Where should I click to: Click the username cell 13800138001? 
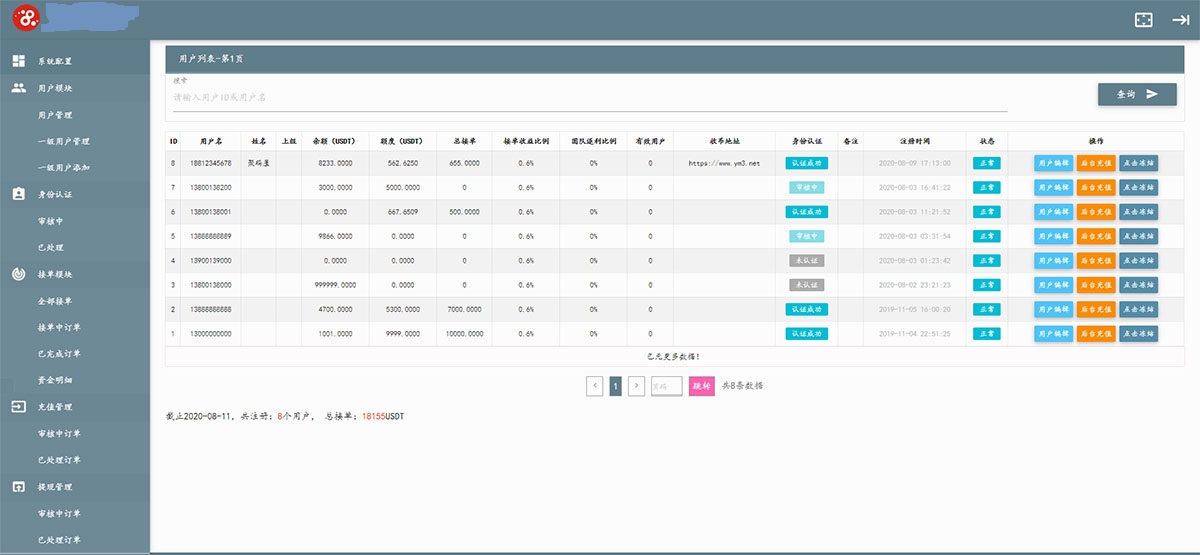[211, 212]
